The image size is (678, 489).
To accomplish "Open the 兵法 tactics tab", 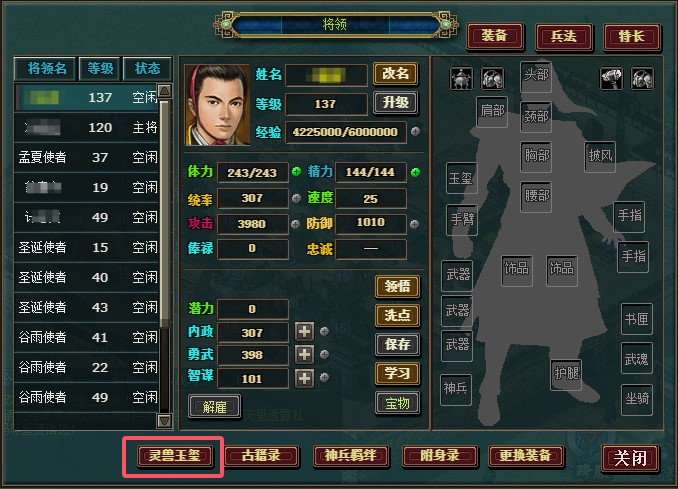I will [x=564, y=36].
